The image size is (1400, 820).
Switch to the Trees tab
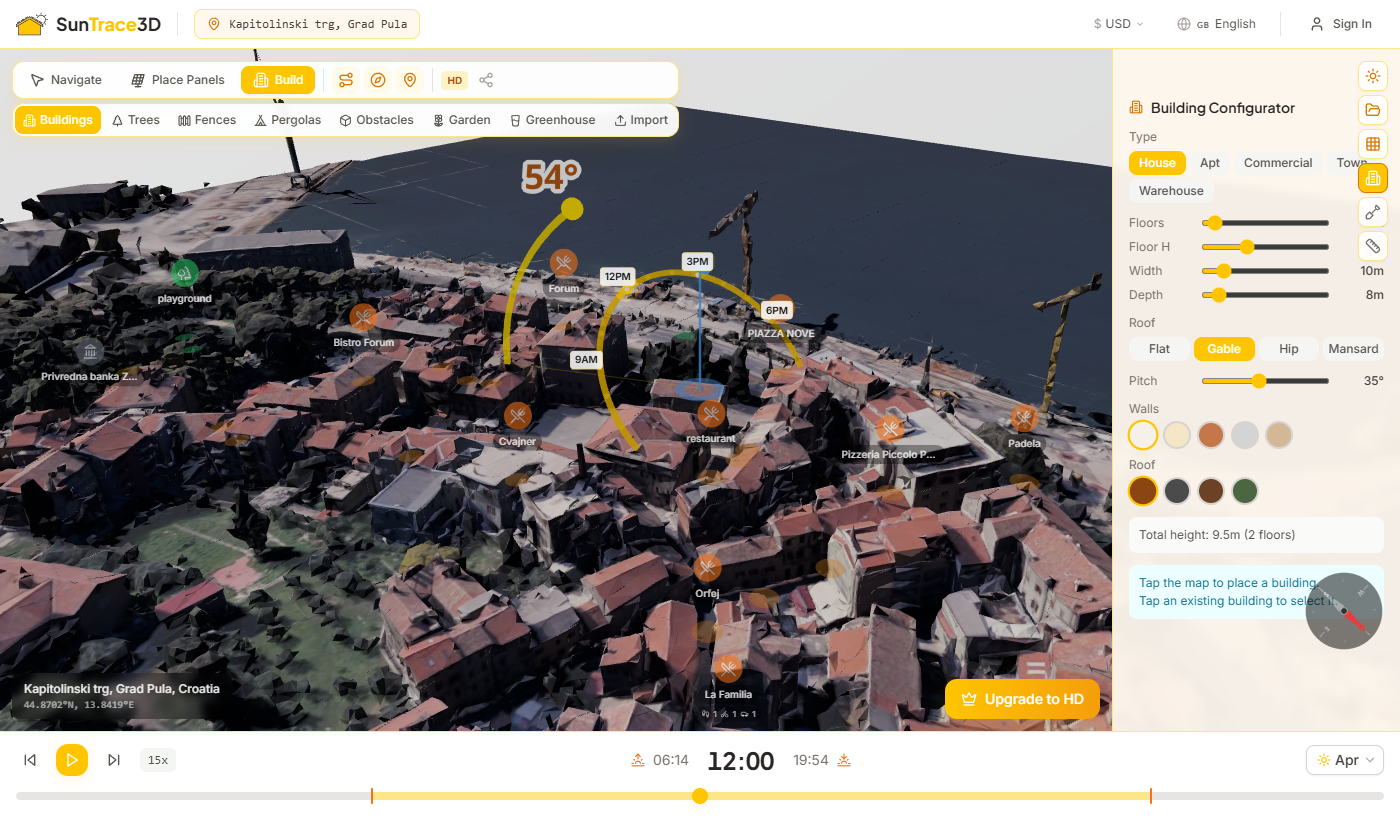pos(135,120)
